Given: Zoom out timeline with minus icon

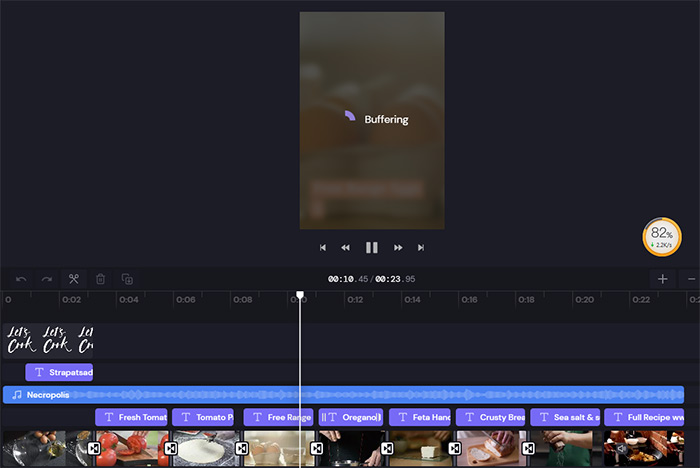Looking at the screenshot, I should (x=692, y=279).
